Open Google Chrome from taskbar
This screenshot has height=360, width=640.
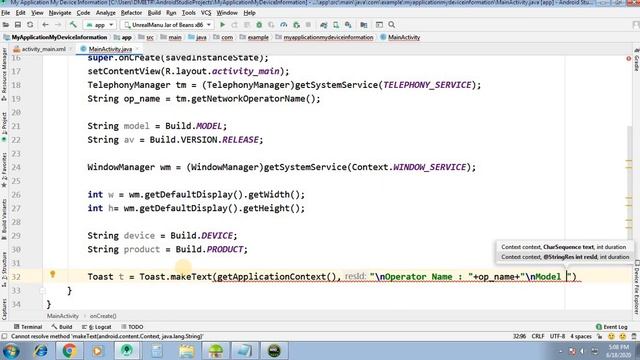(x=69, y=351)
